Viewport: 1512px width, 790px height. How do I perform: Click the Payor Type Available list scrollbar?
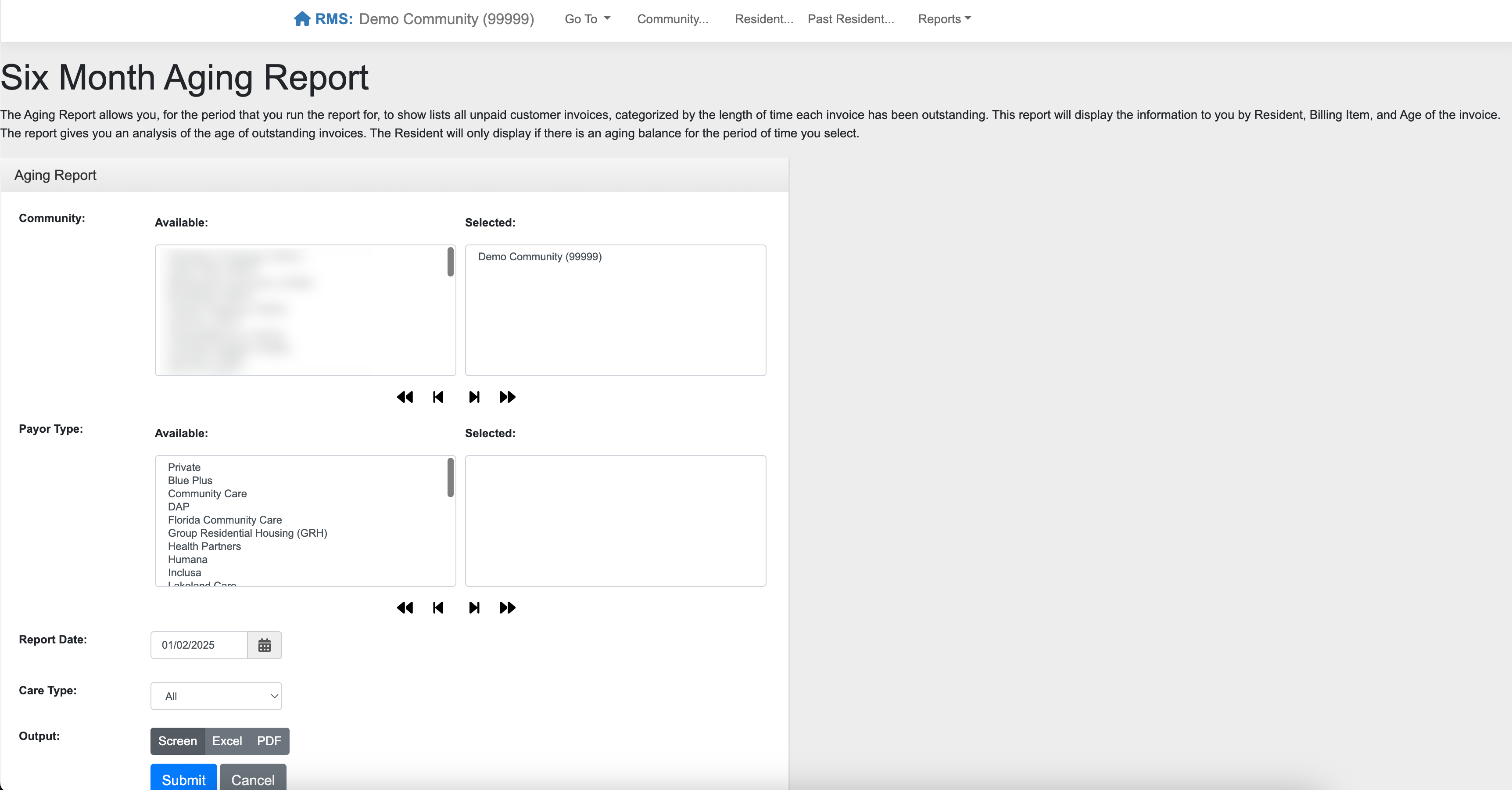[450, 478]
